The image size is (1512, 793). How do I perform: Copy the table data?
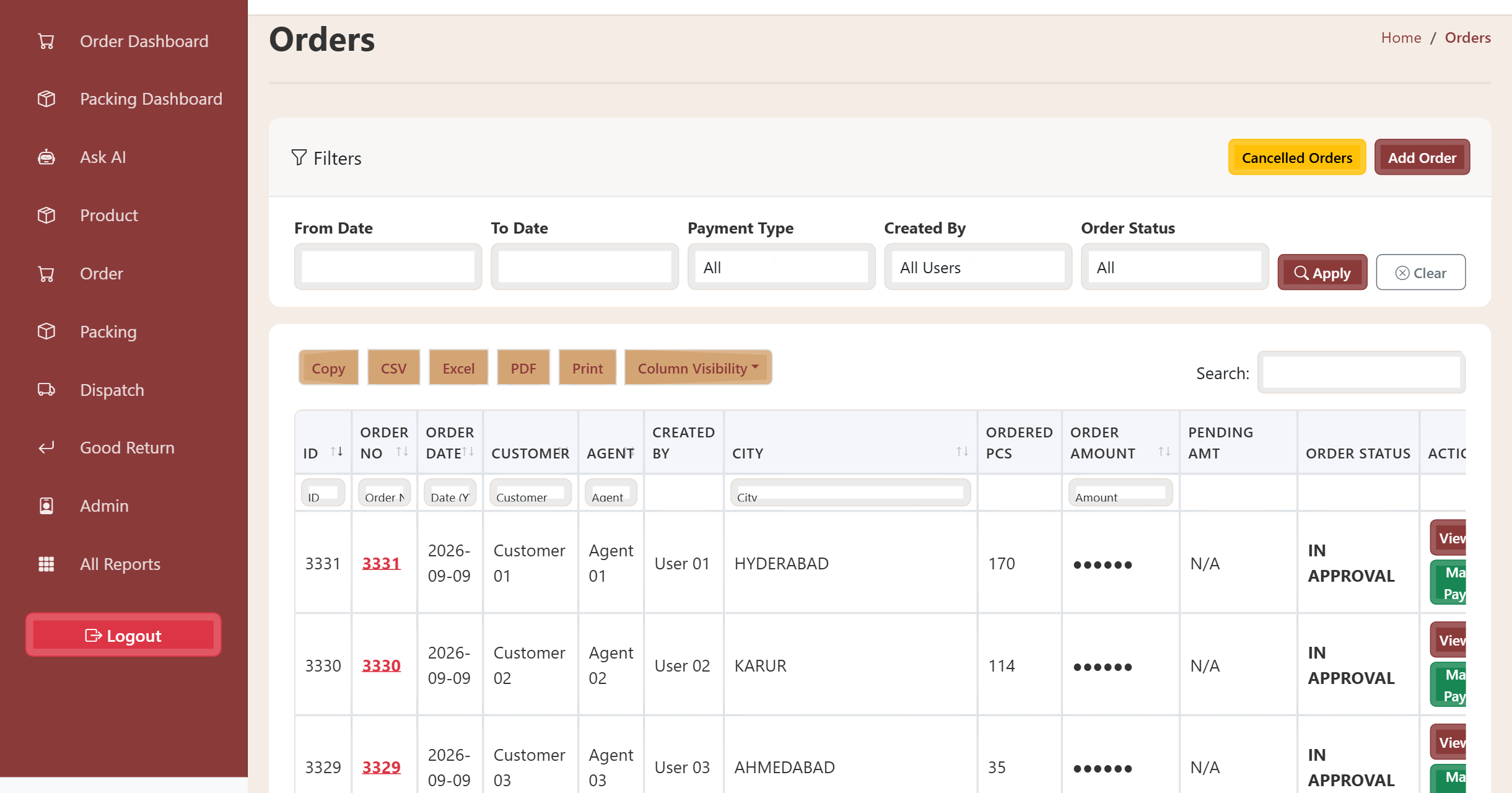pos(328,368)
